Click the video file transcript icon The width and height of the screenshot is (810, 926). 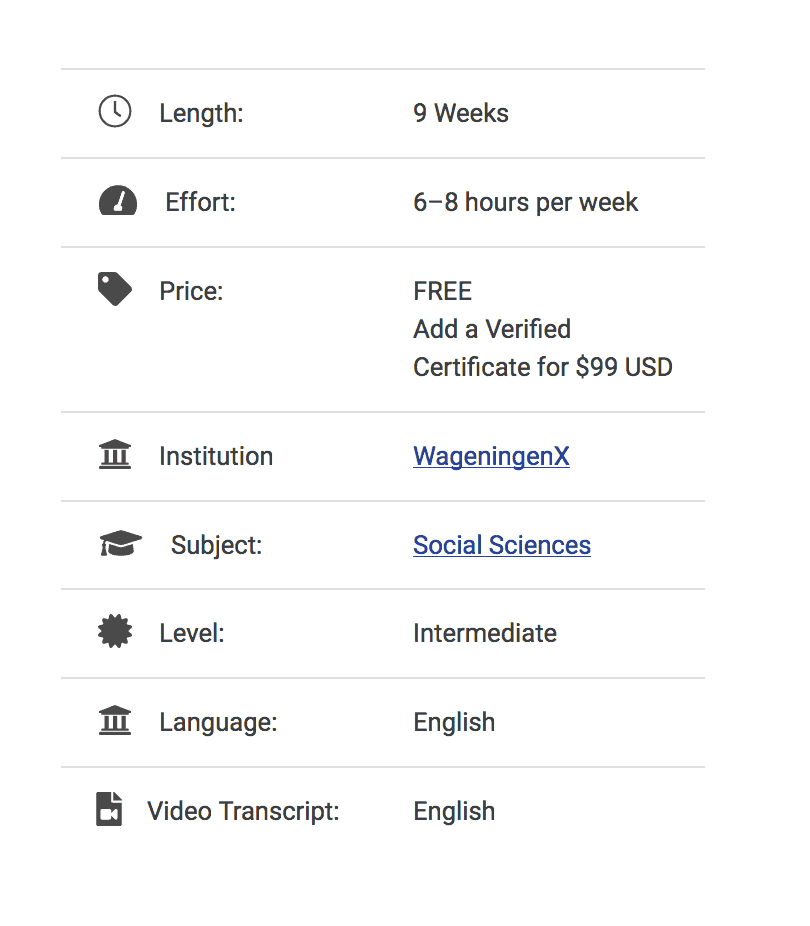pyautogui.click(x=109, y=809)
